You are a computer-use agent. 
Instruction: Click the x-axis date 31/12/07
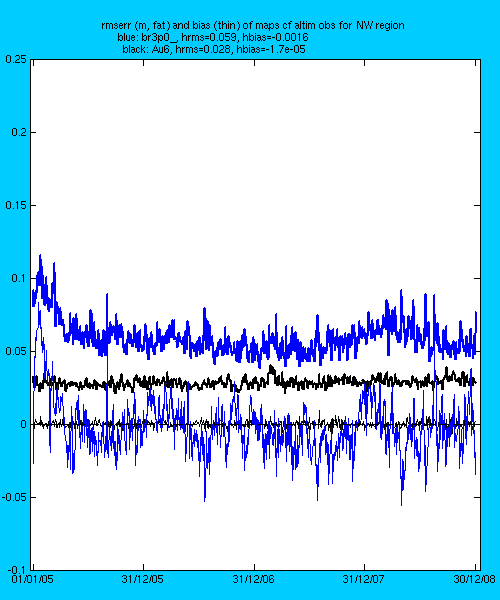click(363, 579)
